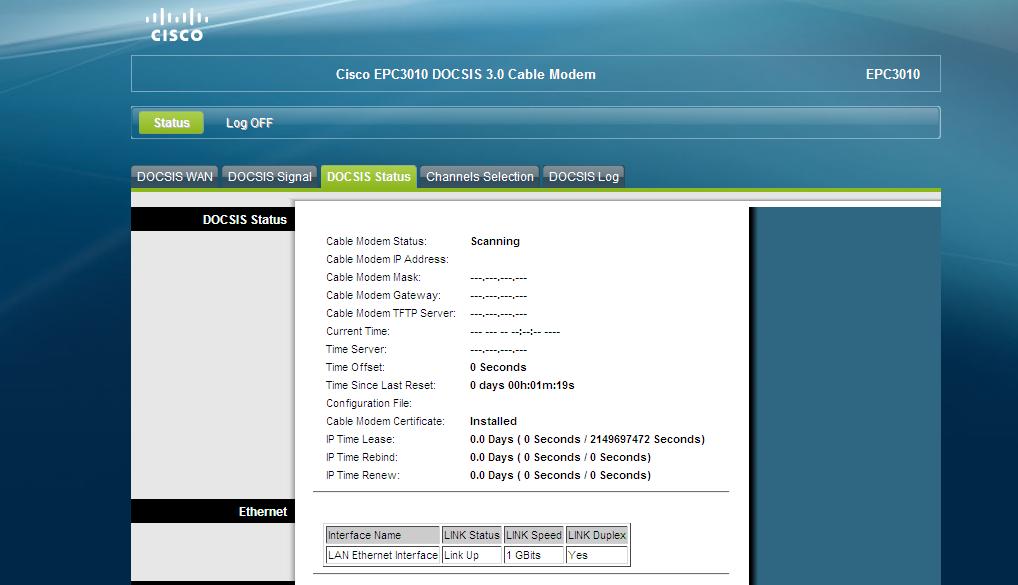Screen dimensions: 1018x585
Task: Click the Cable Modem Certificate label
Action: coord(385,421)
